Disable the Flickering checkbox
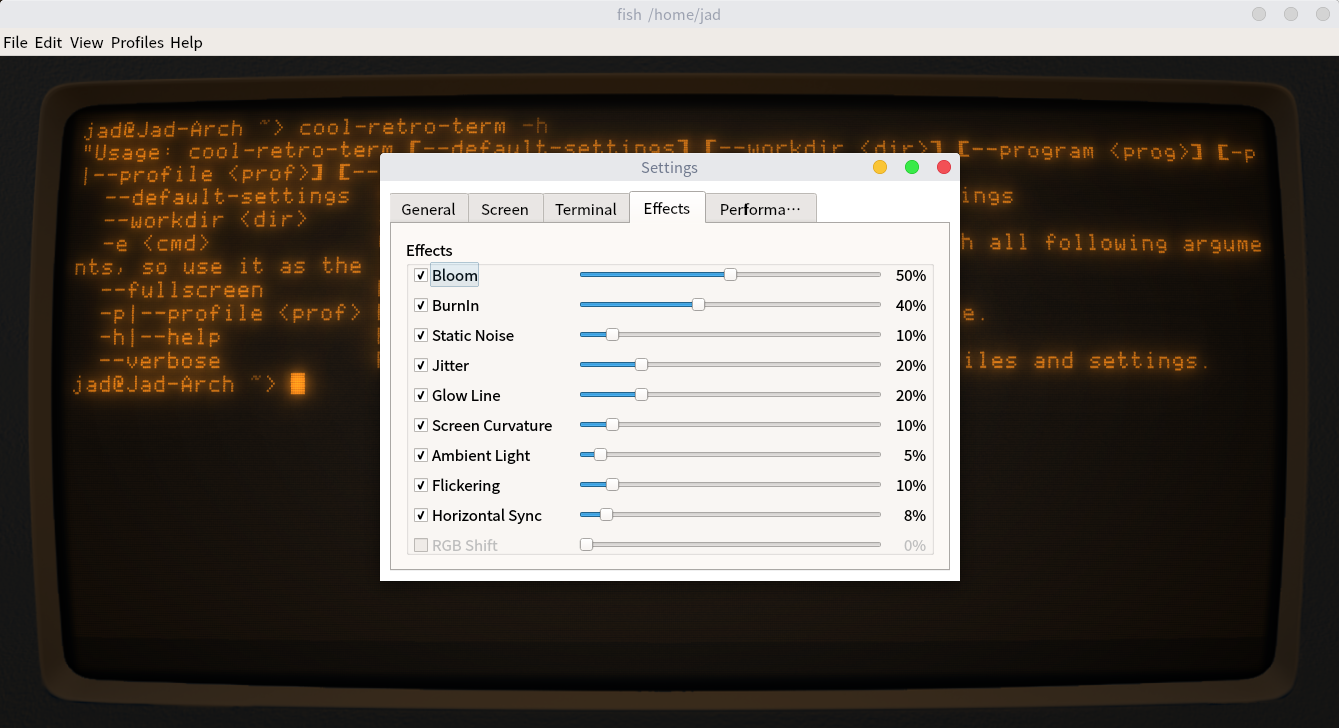1339x728 pixels. tap(421, 485)
